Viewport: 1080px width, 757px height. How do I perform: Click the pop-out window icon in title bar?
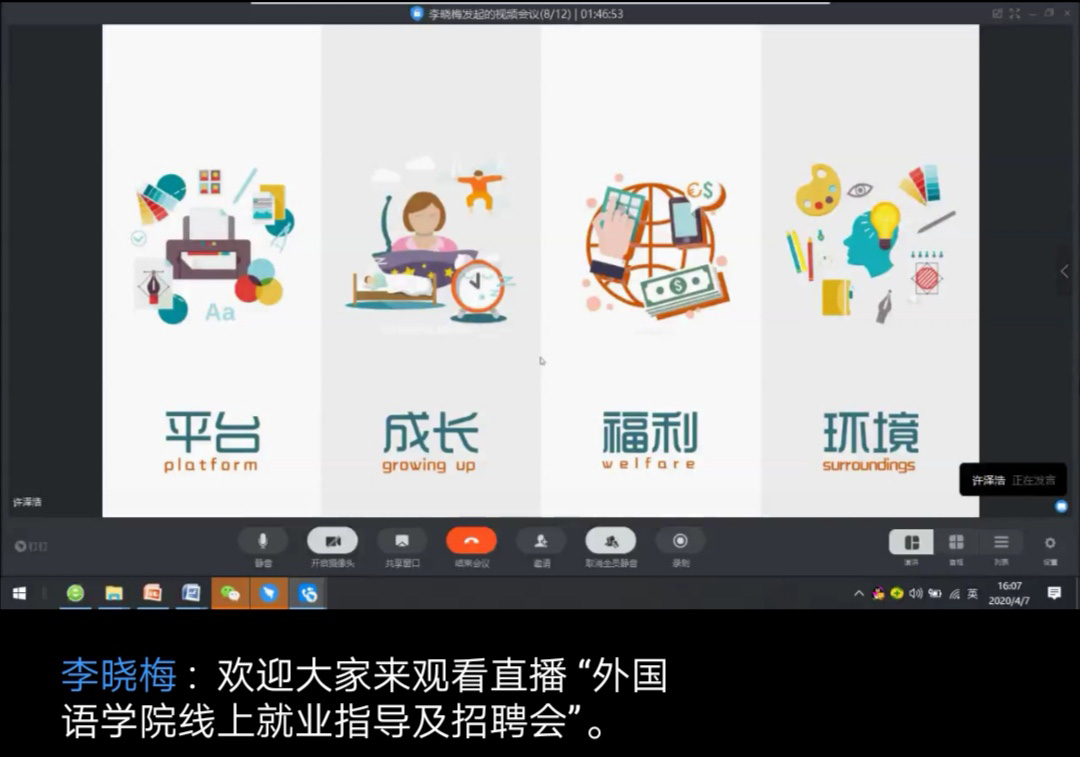pos(997,13)
